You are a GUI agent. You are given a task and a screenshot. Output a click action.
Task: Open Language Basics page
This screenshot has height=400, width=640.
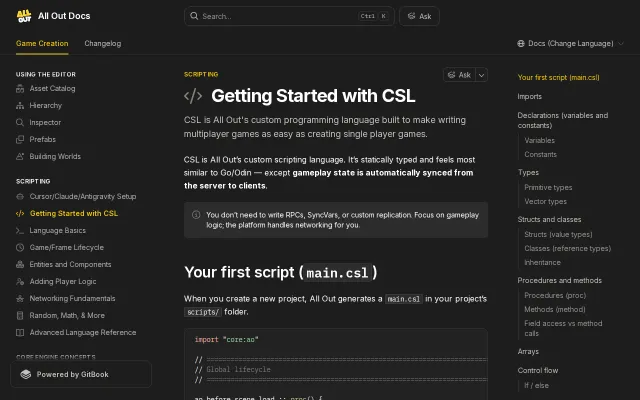click(x=58, y=231)
